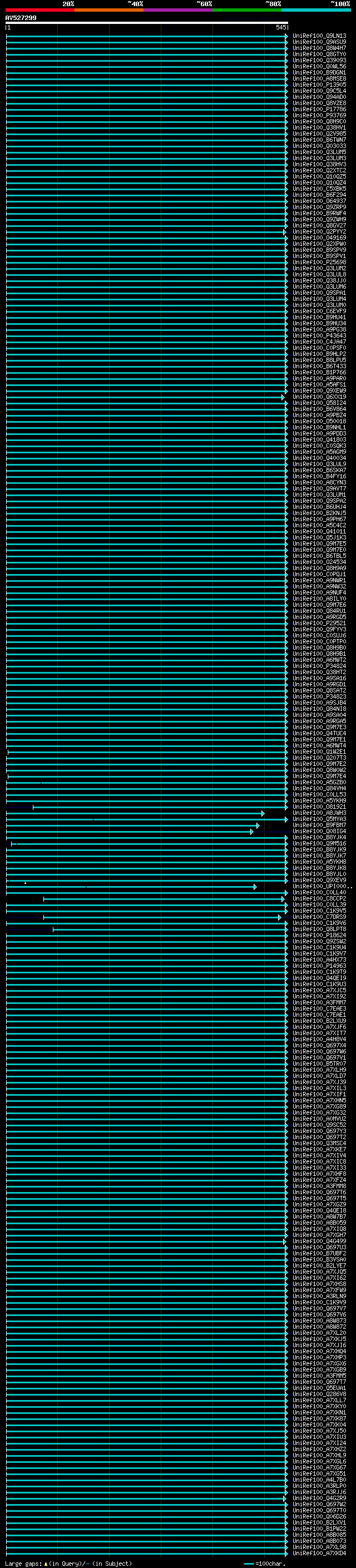Open hit UniRef100_Q9ASU9
This screenshot has width=356, height=1568.
click(x=319, y=42)
